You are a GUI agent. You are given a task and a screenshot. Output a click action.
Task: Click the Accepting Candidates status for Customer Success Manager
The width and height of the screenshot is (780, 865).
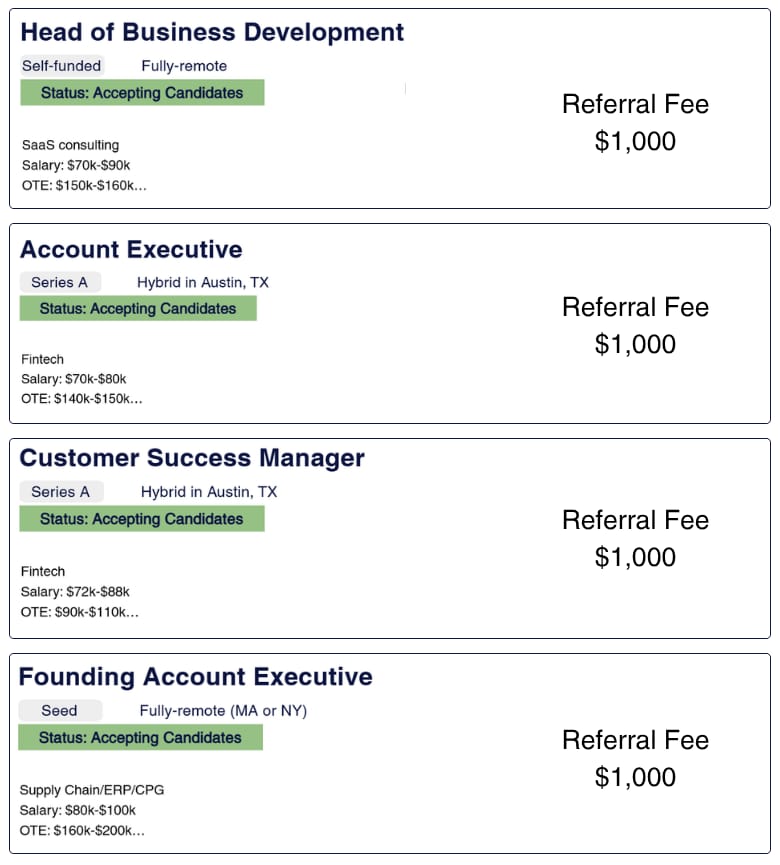(142, 519)
